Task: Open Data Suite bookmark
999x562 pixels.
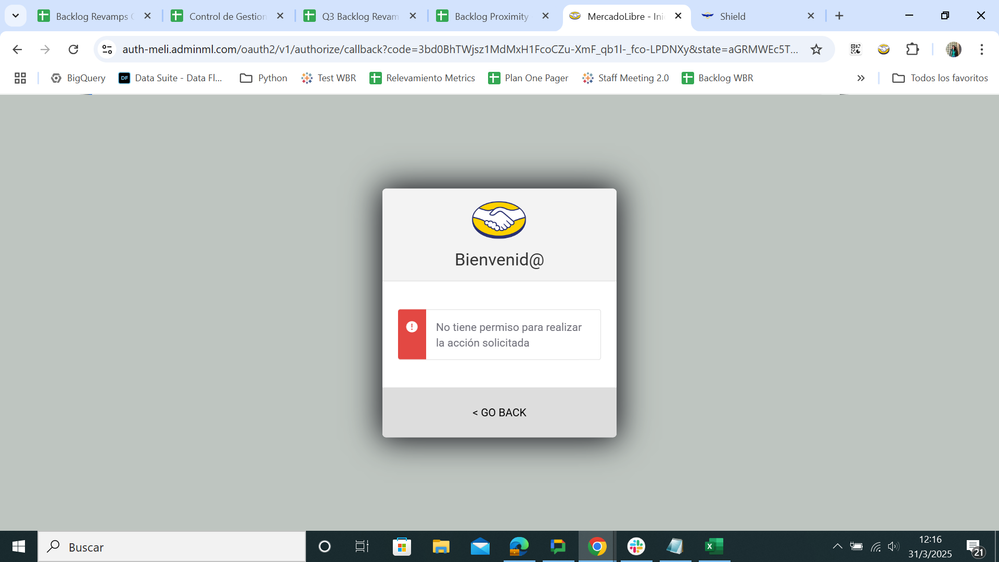Action: click(171, 78)
